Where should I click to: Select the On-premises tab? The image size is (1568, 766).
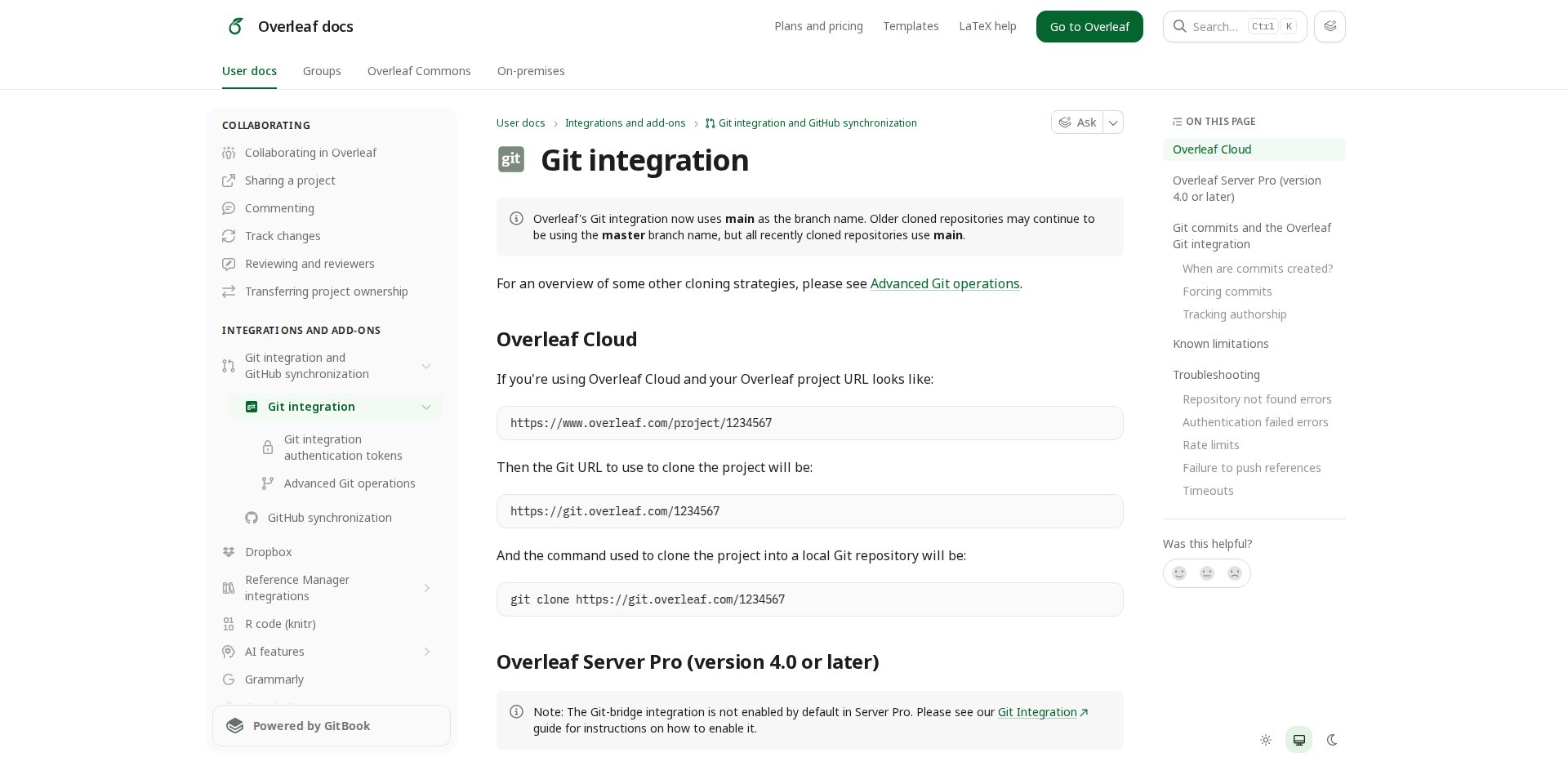pyautogui.click(x=531, y=71)
